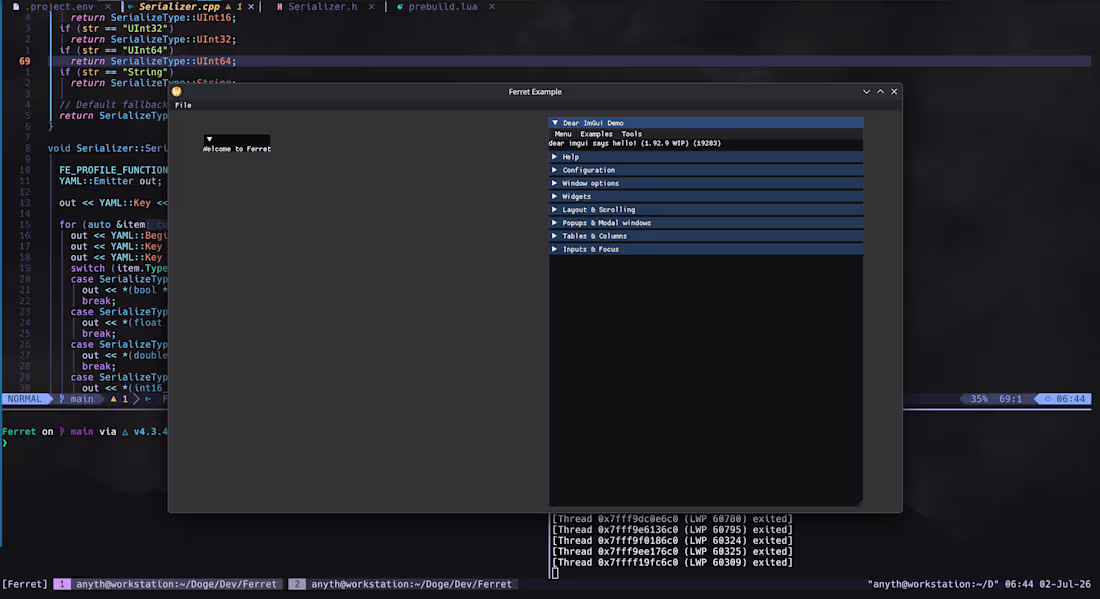Click the [Ferret] tmux session name
This screenshot has width=1100, height=599.
[x=25, y=584]
